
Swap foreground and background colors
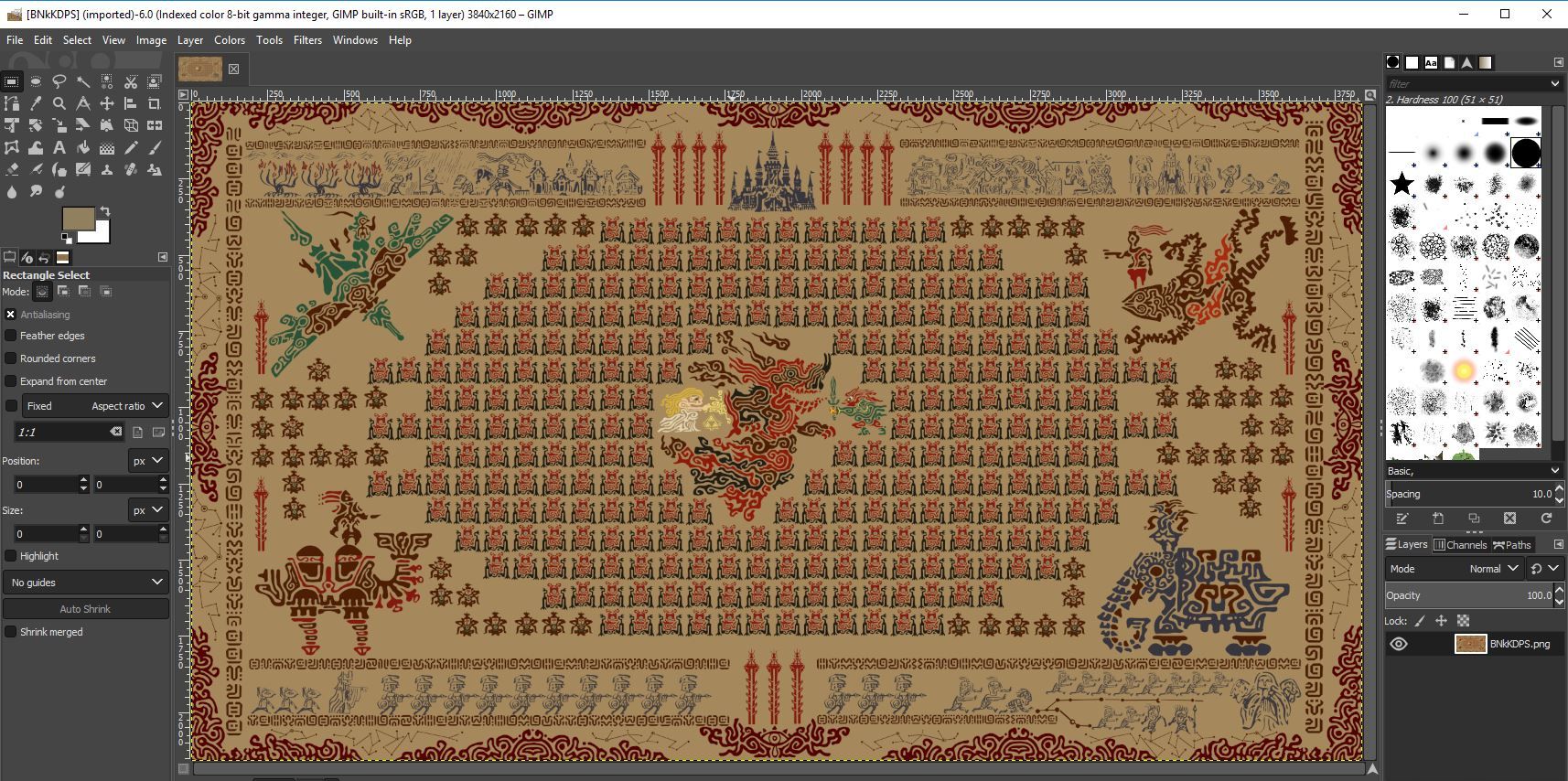coord(105,211)
